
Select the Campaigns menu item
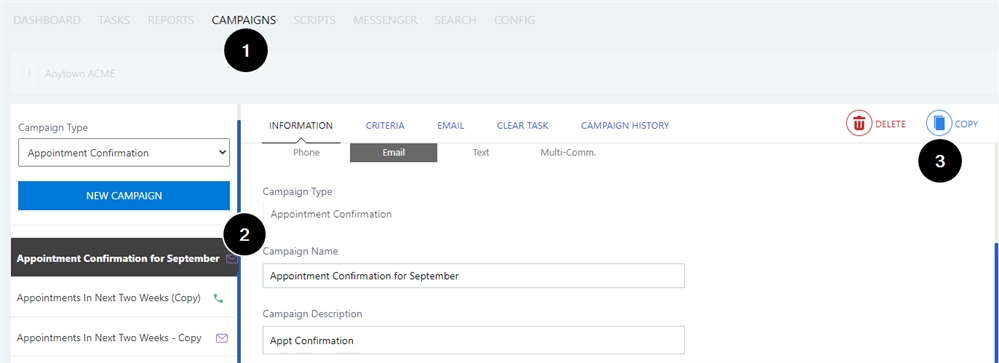[244, 20]
